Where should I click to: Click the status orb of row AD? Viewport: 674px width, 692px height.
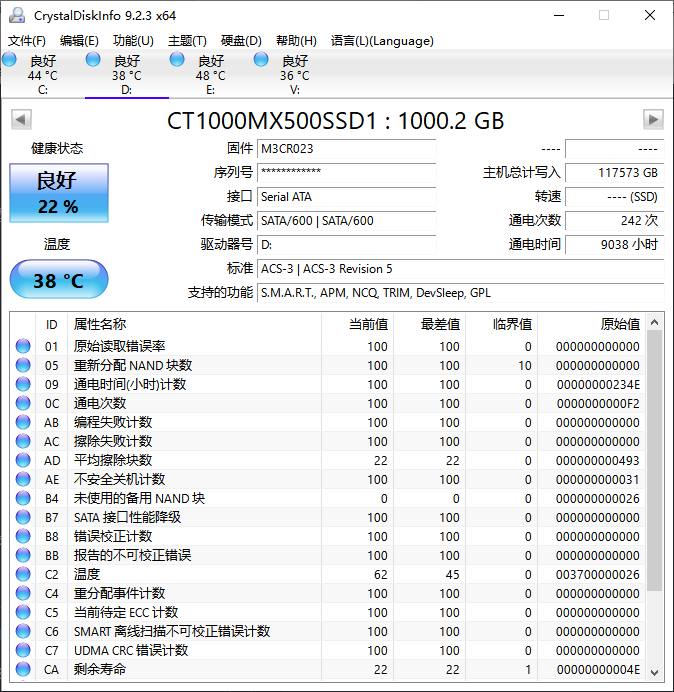click(23, 460)
